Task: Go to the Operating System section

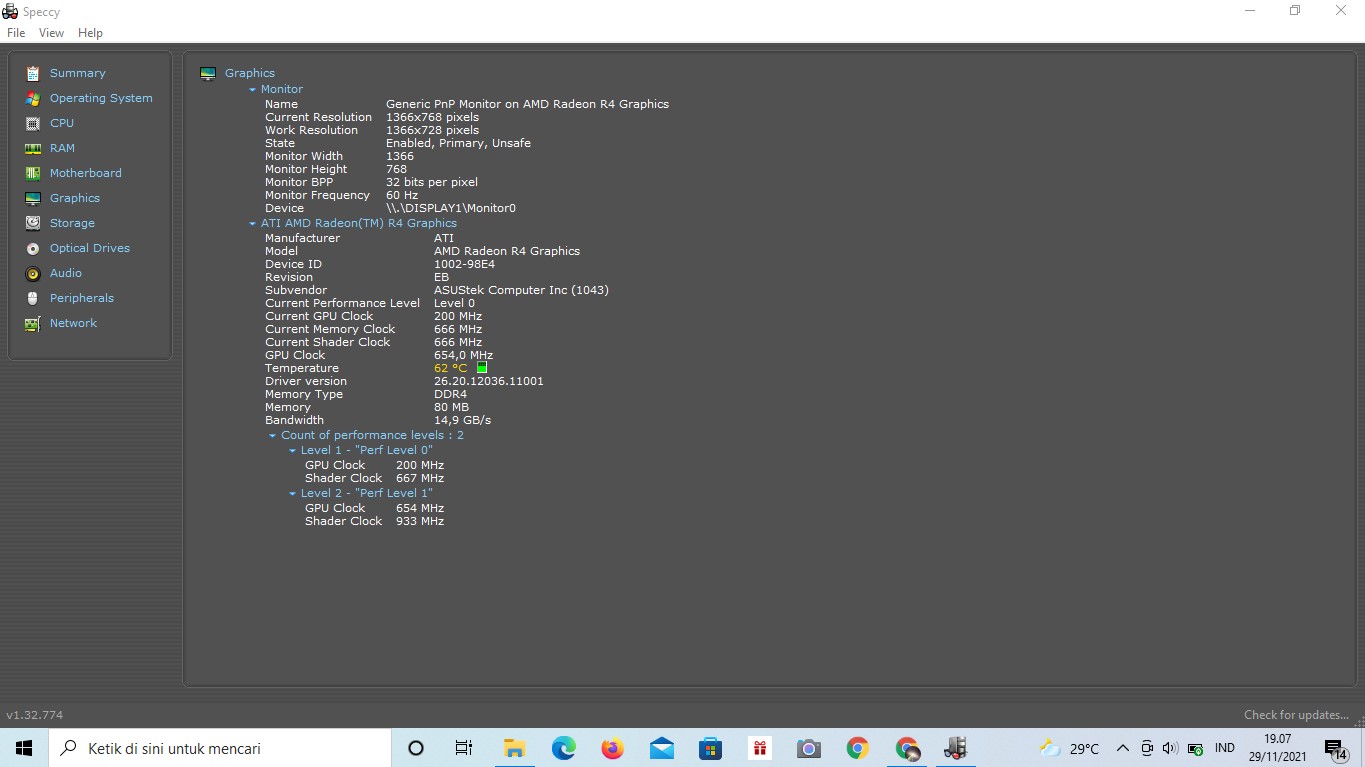Action: point(101,98)
